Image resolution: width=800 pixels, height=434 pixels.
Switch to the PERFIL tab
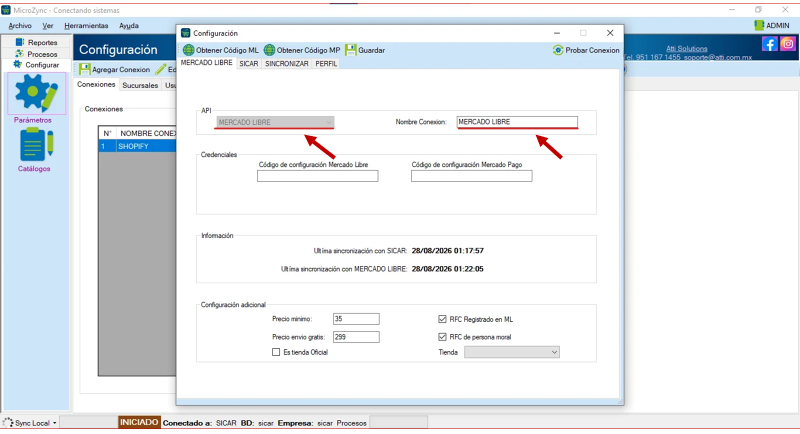(x=326, y=64)
